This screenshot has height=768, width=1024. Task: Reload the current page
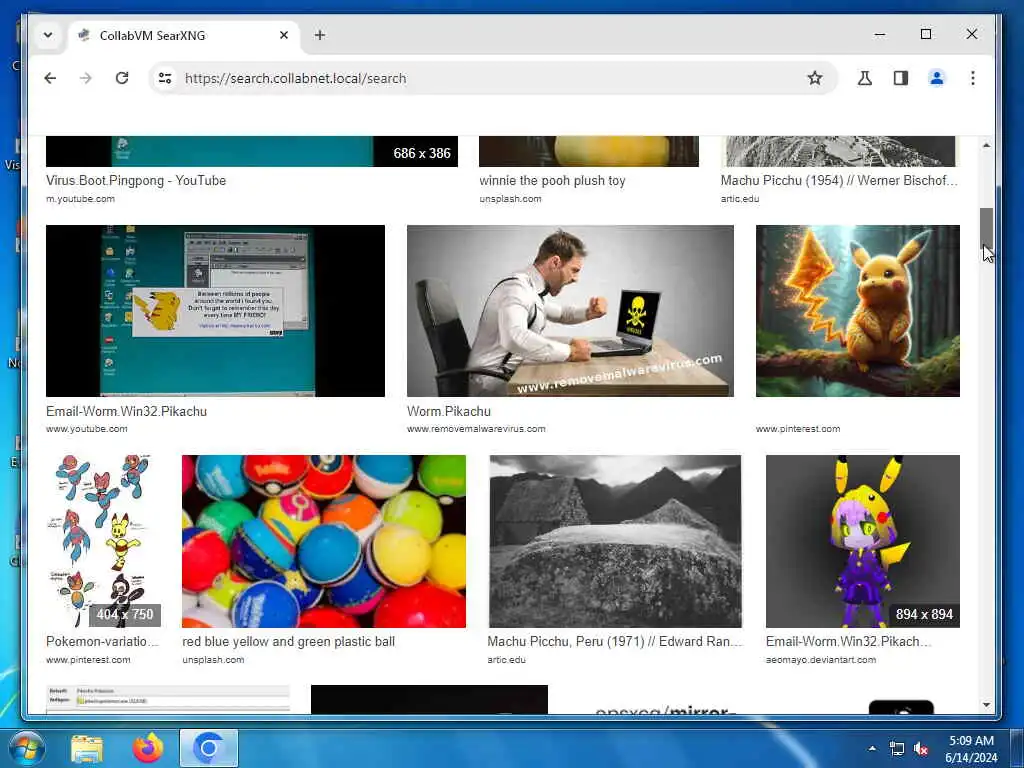point(122,78)
